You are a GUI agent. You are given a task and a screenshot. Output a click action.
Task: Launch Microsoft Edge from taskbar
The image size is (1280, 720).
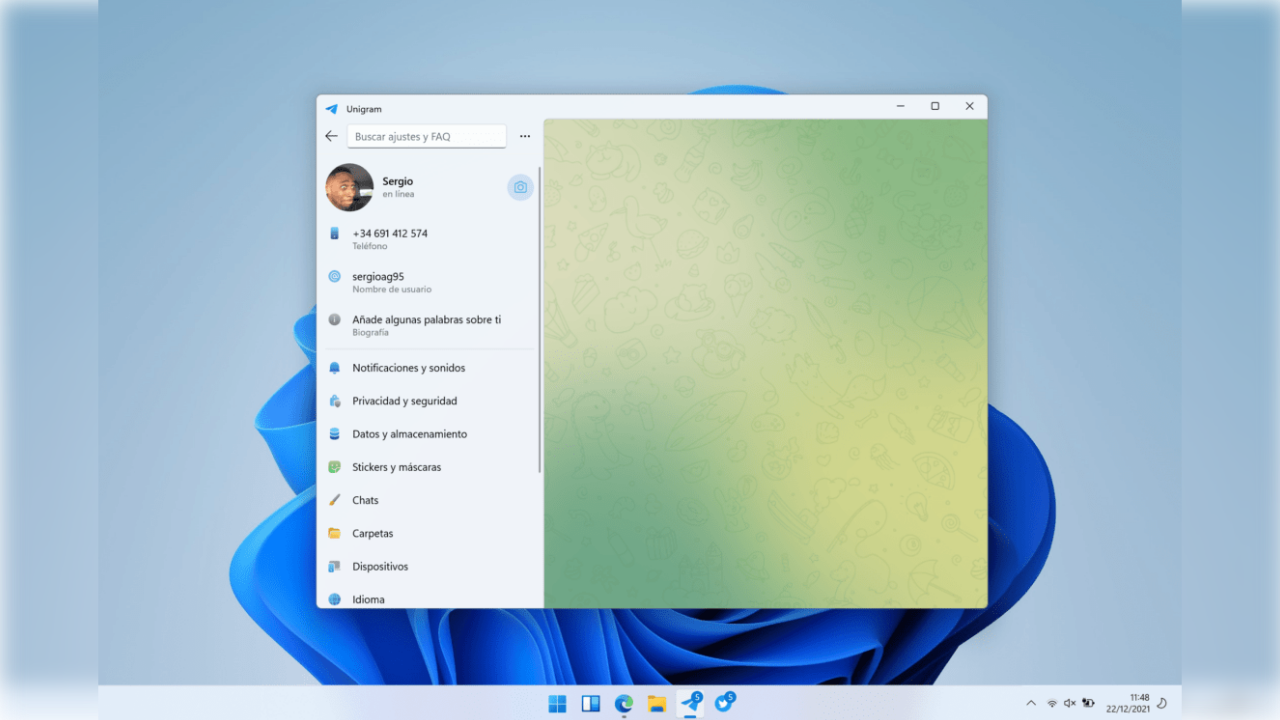pos(624,704)
